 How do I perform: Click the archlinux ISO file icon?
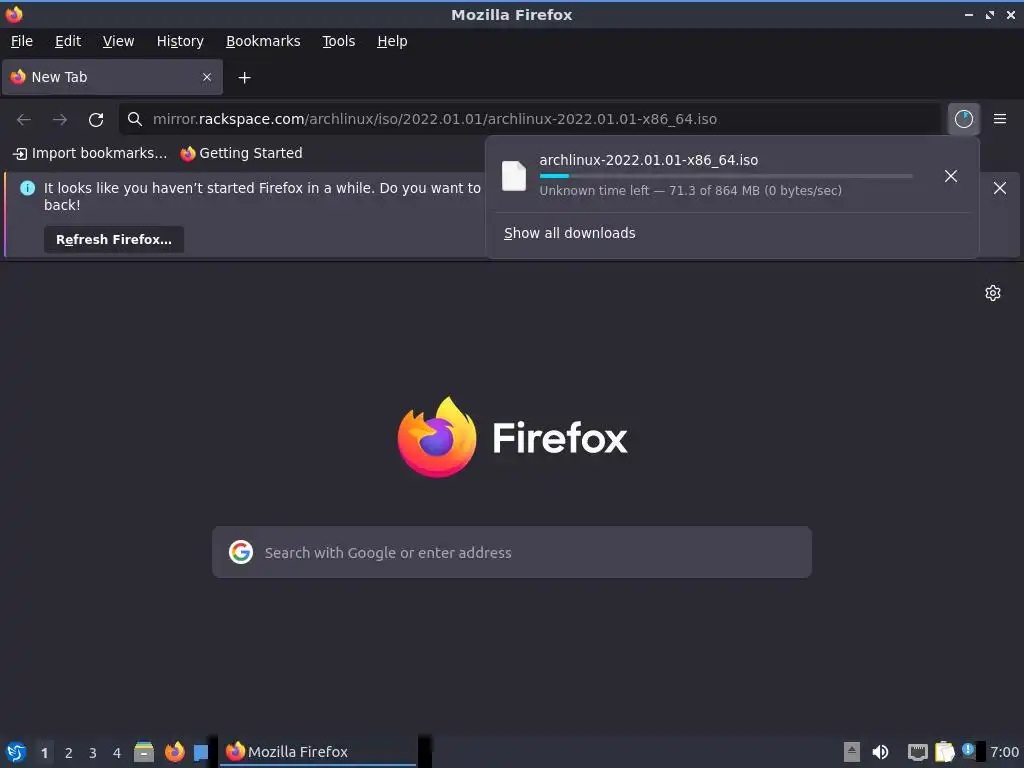[513, 176]
